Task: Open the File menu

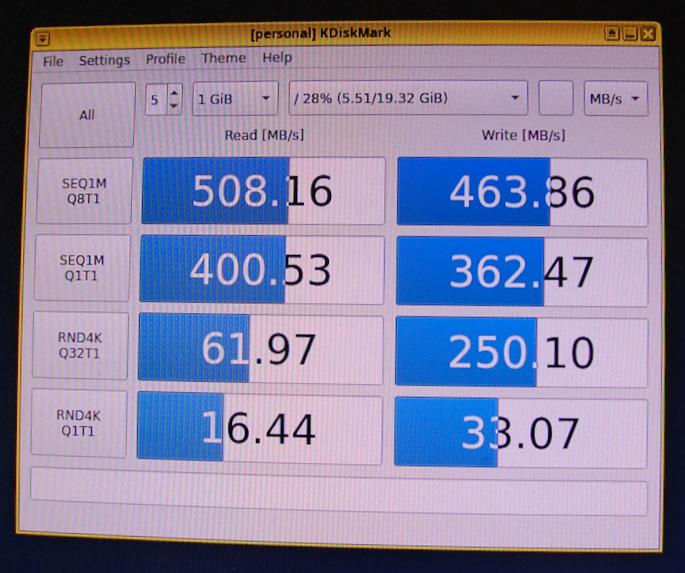Action: coord(53,61)
